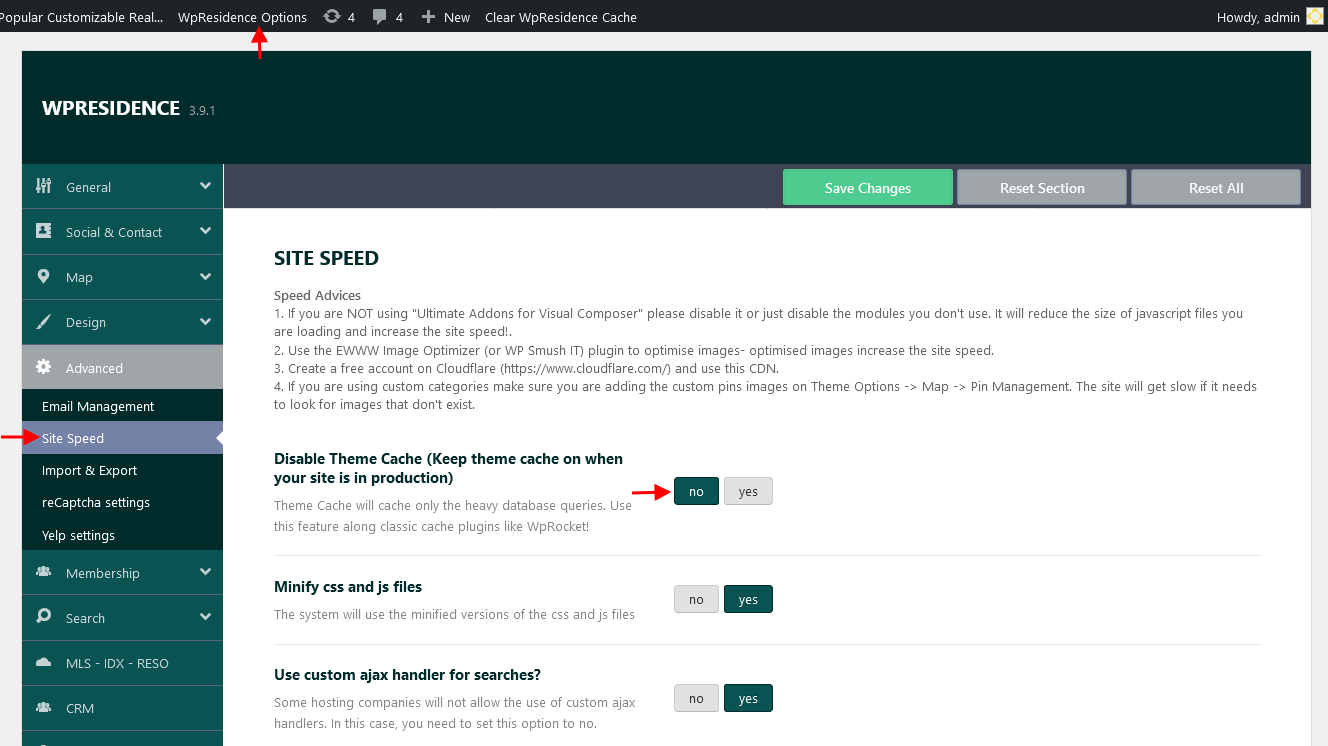Click the Save Changes button
The width and height of the screenshot is (1328, 746).
867,187
